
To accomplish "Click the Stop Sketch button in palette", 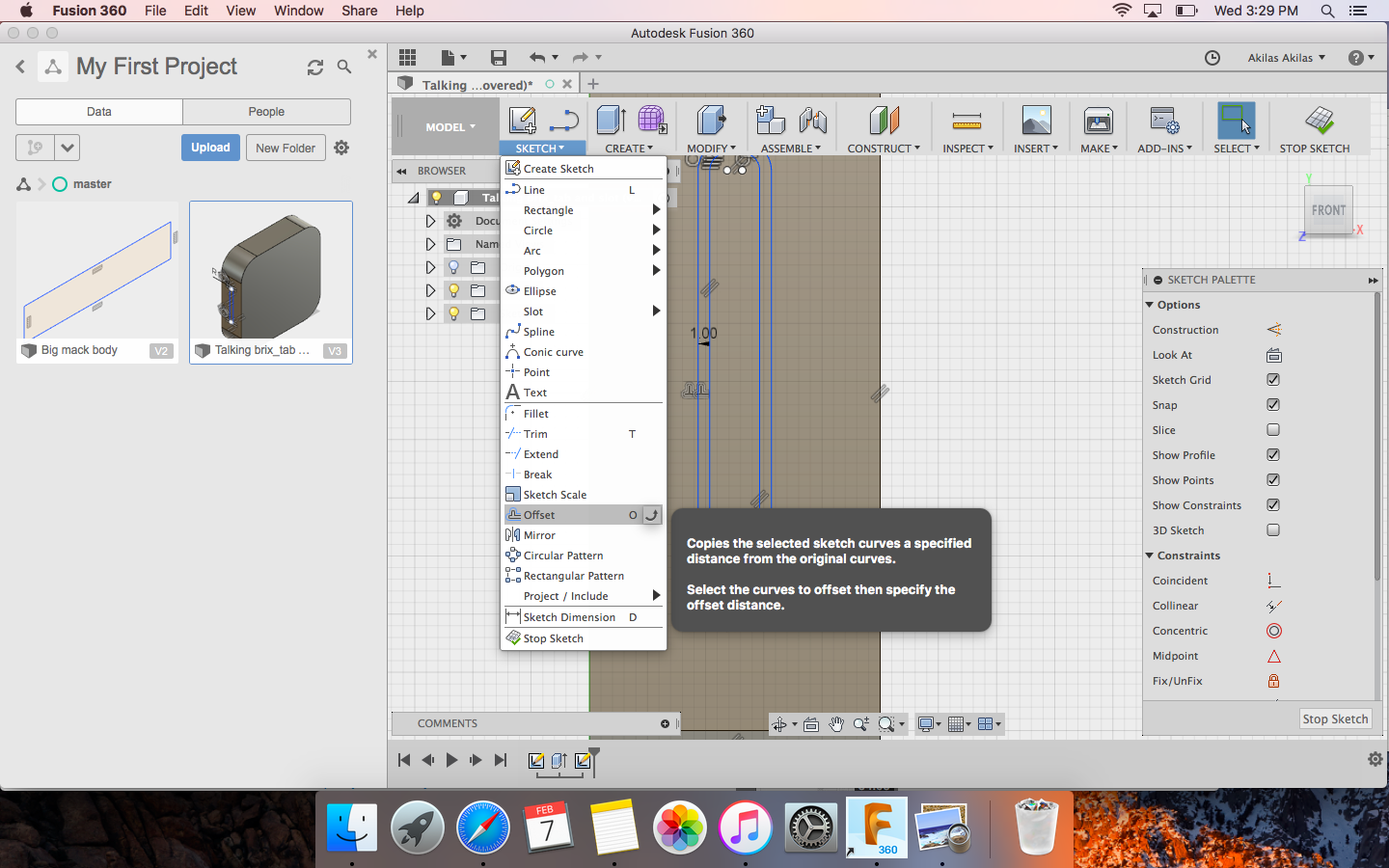I will click(x=1335, y=719).
